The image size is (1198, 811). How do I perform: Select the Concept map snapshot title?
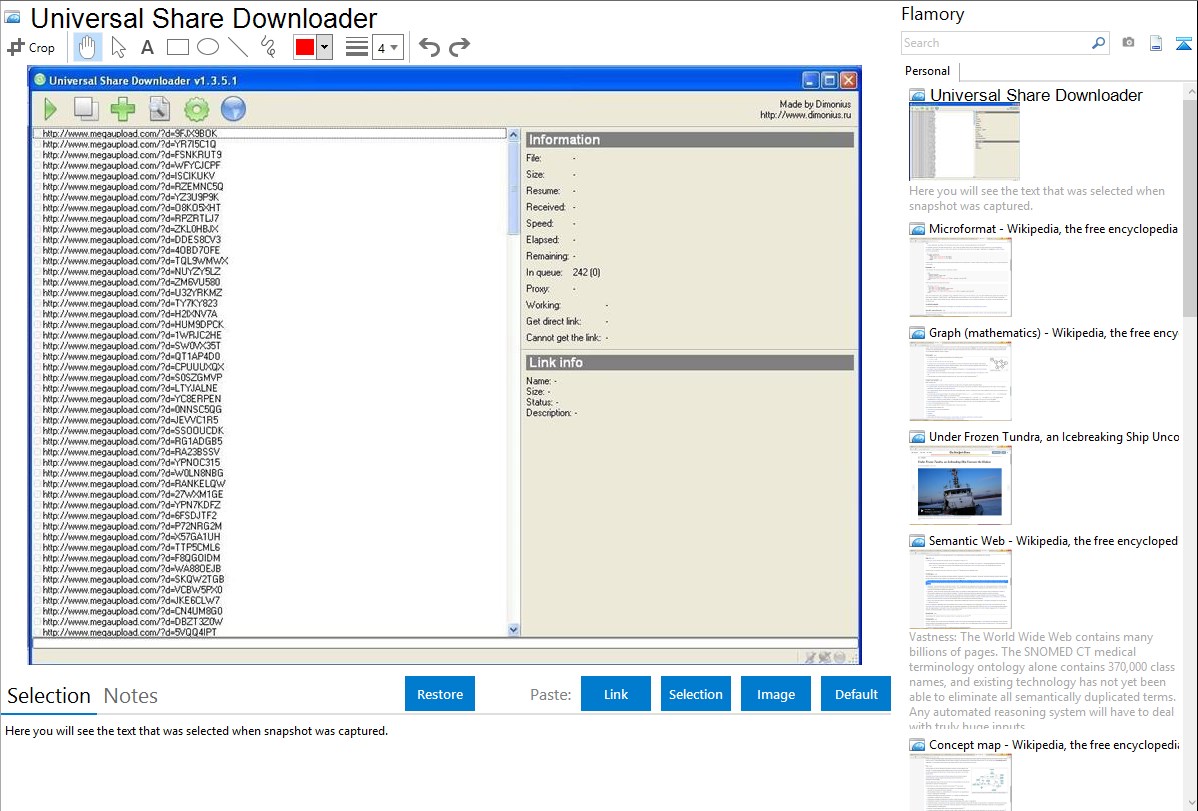[x=1054, y=745]
